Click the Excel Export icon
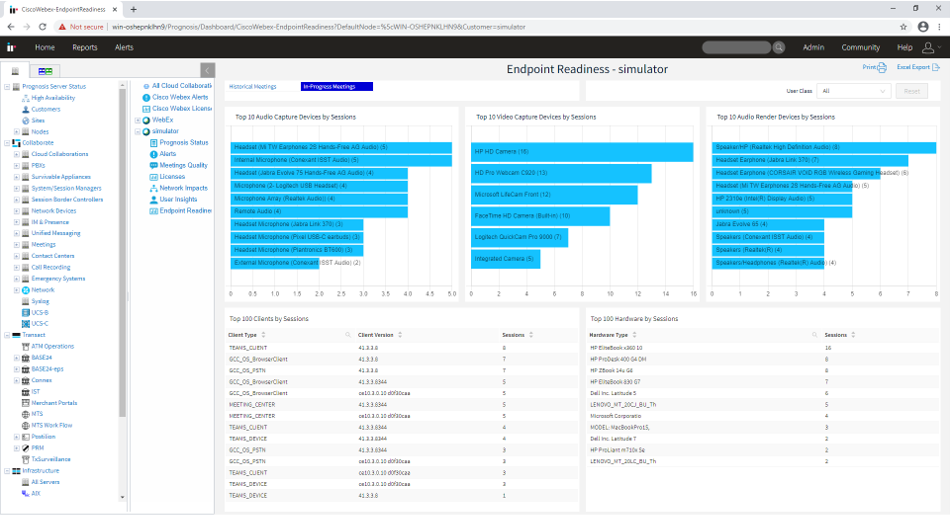This screenshot has width=950, height=515. click(934, 68)
